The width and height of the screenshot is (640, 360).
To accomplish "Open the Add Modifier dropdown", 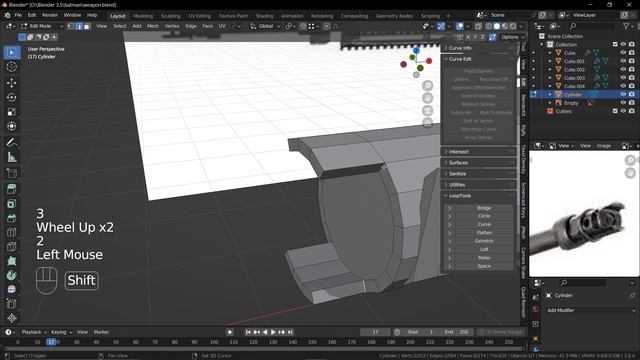I will pos(590,311).
